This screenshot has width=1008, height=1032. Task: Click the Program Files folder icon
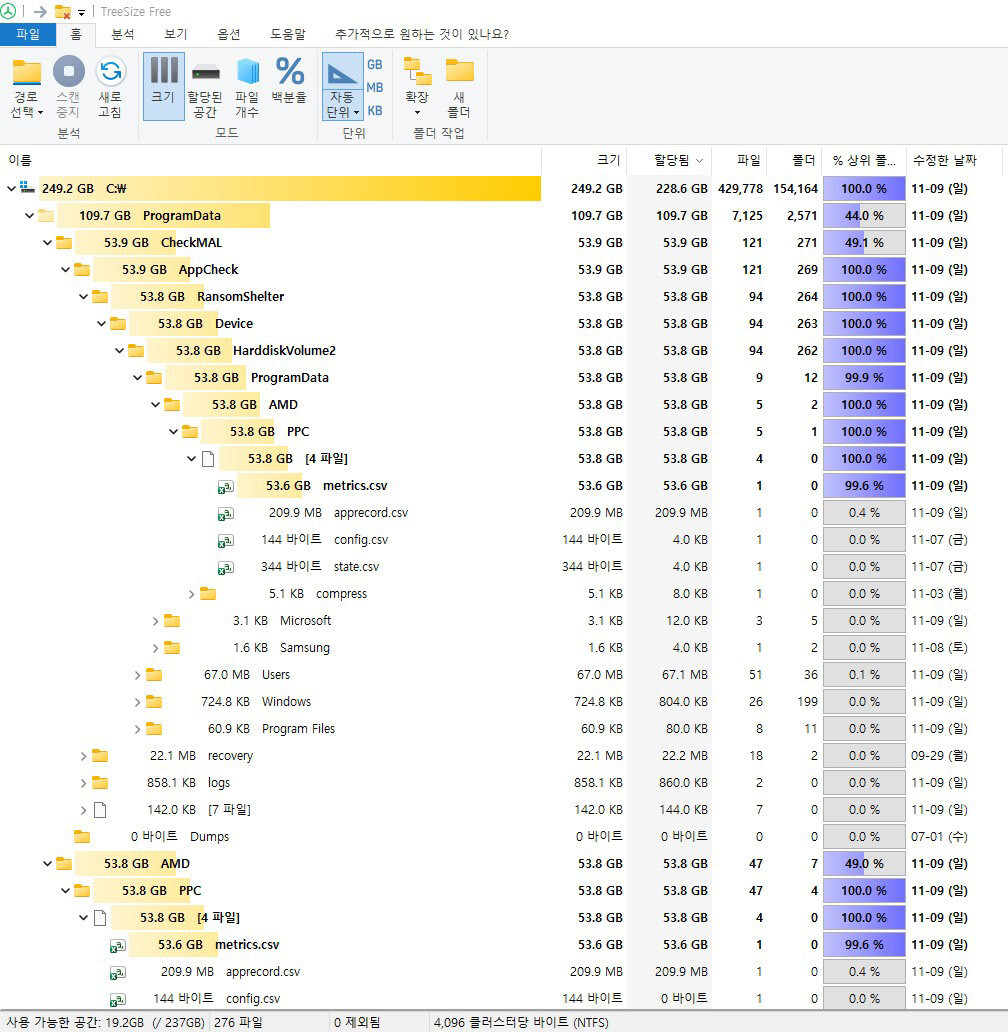154,729
